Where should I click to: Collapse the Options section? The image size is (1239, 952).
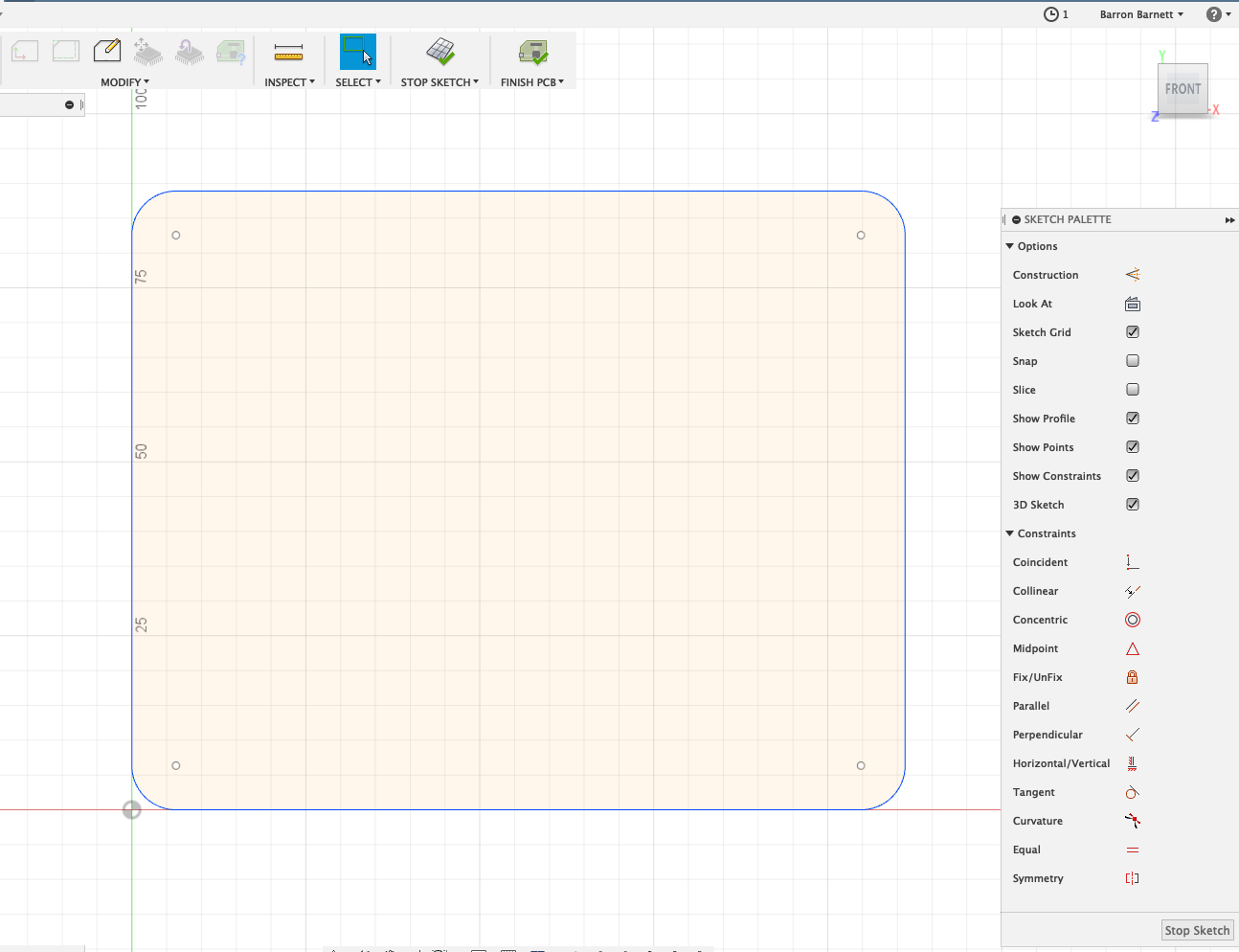click(1009, 246)
